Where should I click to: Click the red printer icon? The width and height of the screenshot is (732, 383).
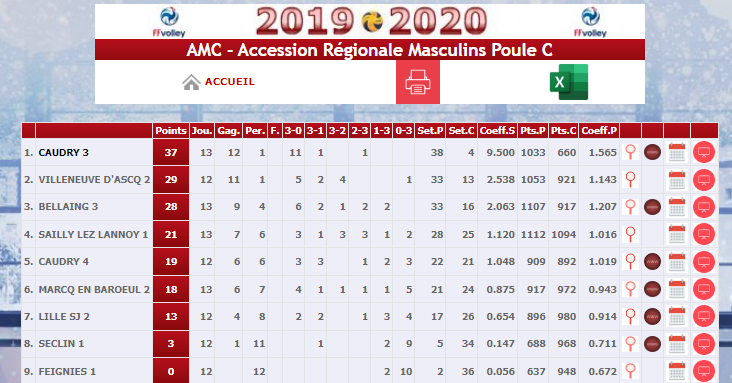[418, 82]
